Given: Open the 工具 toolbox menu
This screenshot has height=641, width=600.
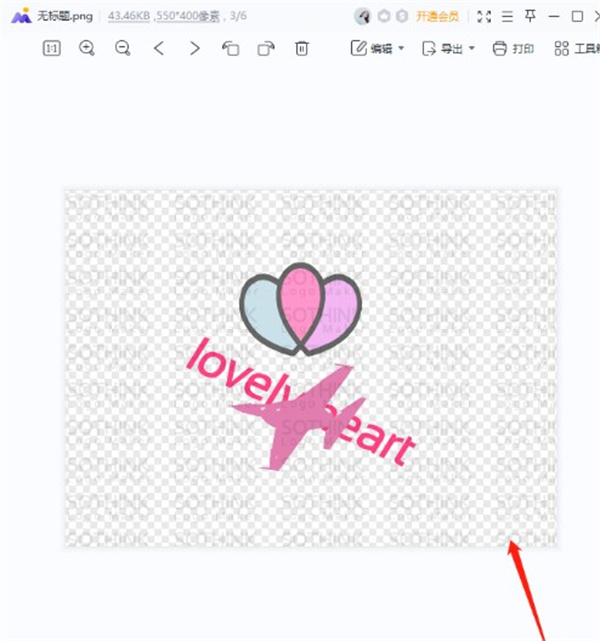Looking at the screenshot, I should [x=577, y=49].
